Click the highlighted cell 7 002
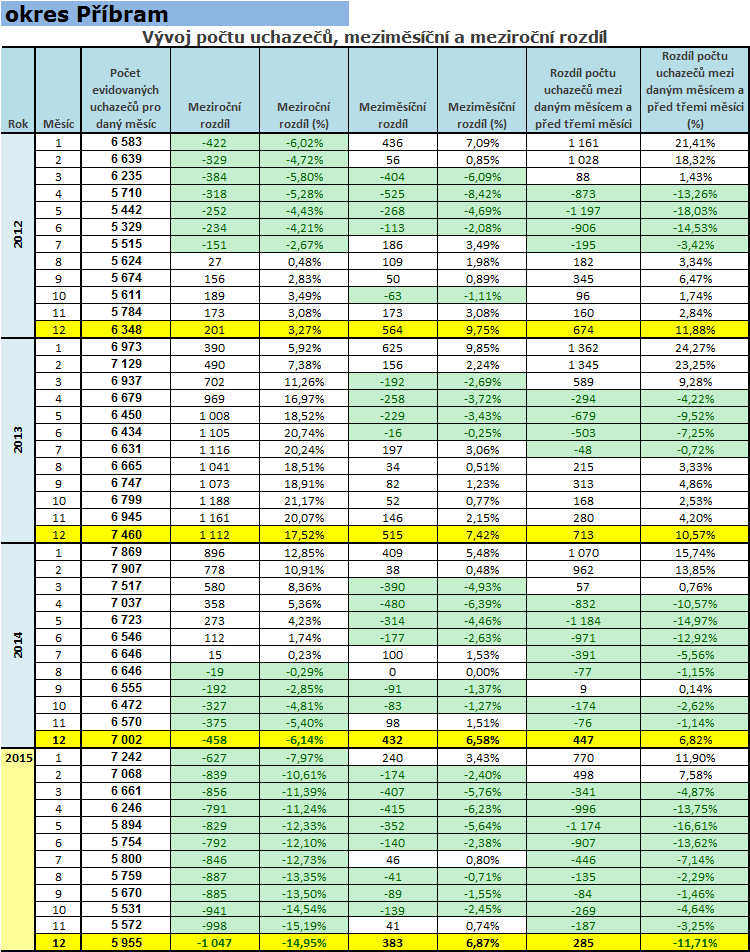The height and width of the screenshot is (952, 750). click(x=126, y=740)
